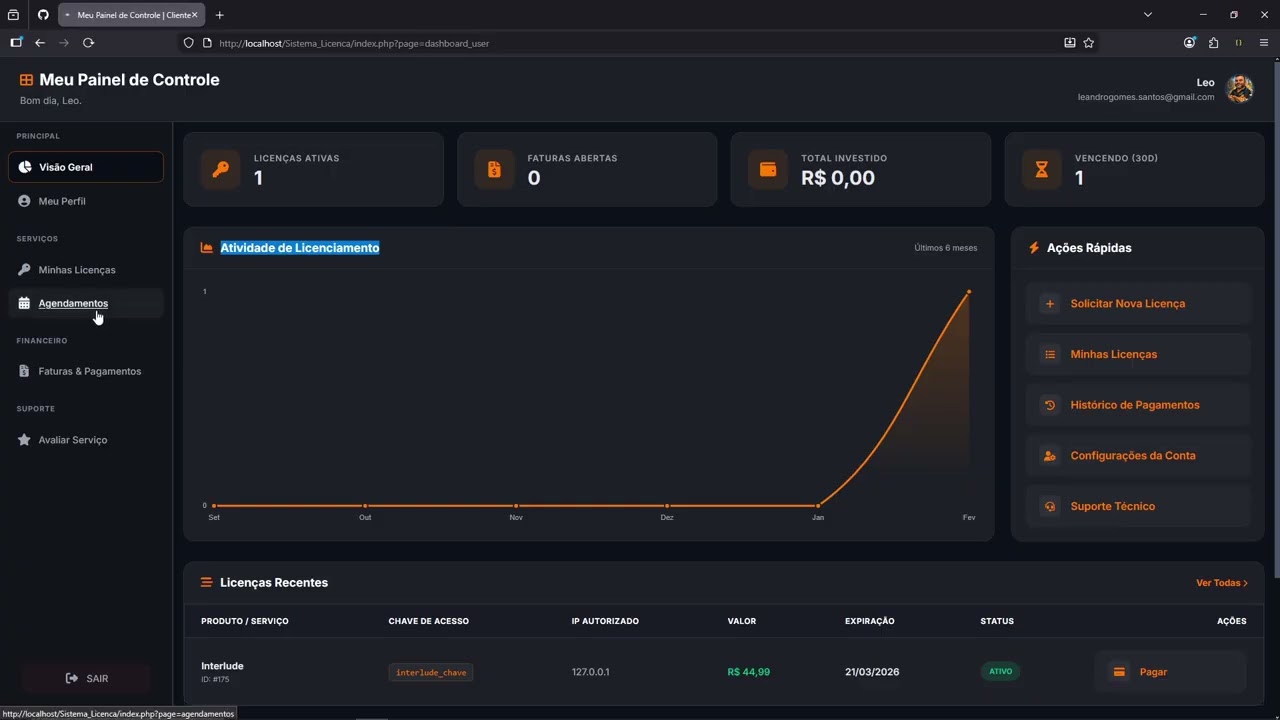Click the star icon beside Avaliar Serviço

(x=24, y=440)
